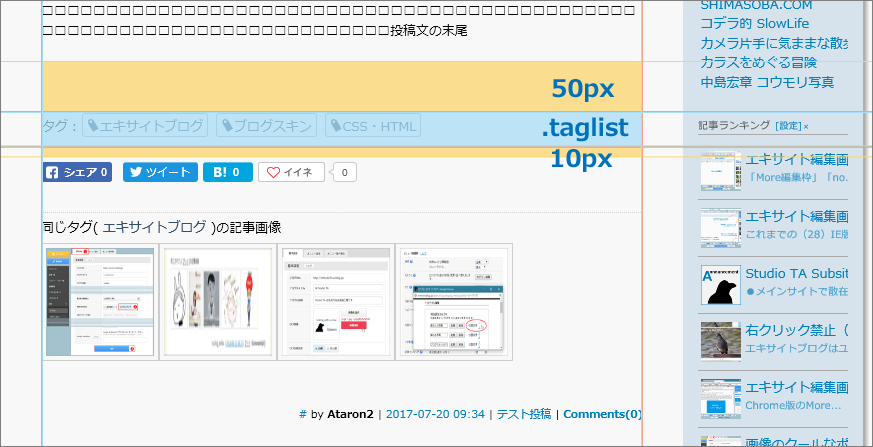Click the Hatena B! bookmark button
Viewport: 873px width, 447px height.
[x=228, y=173]
